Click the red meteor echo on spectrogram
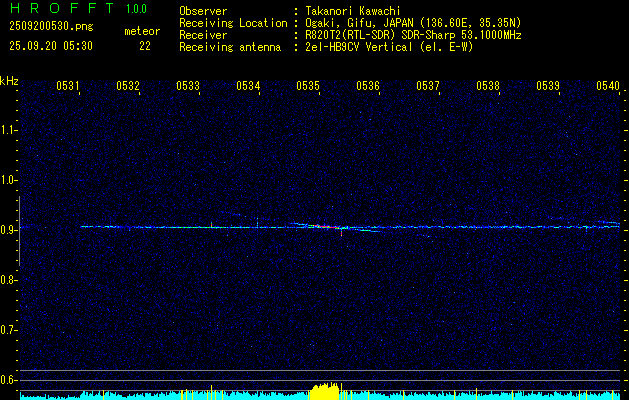The height and width of the screenshot is (400, 629). (x=322, y=227)
